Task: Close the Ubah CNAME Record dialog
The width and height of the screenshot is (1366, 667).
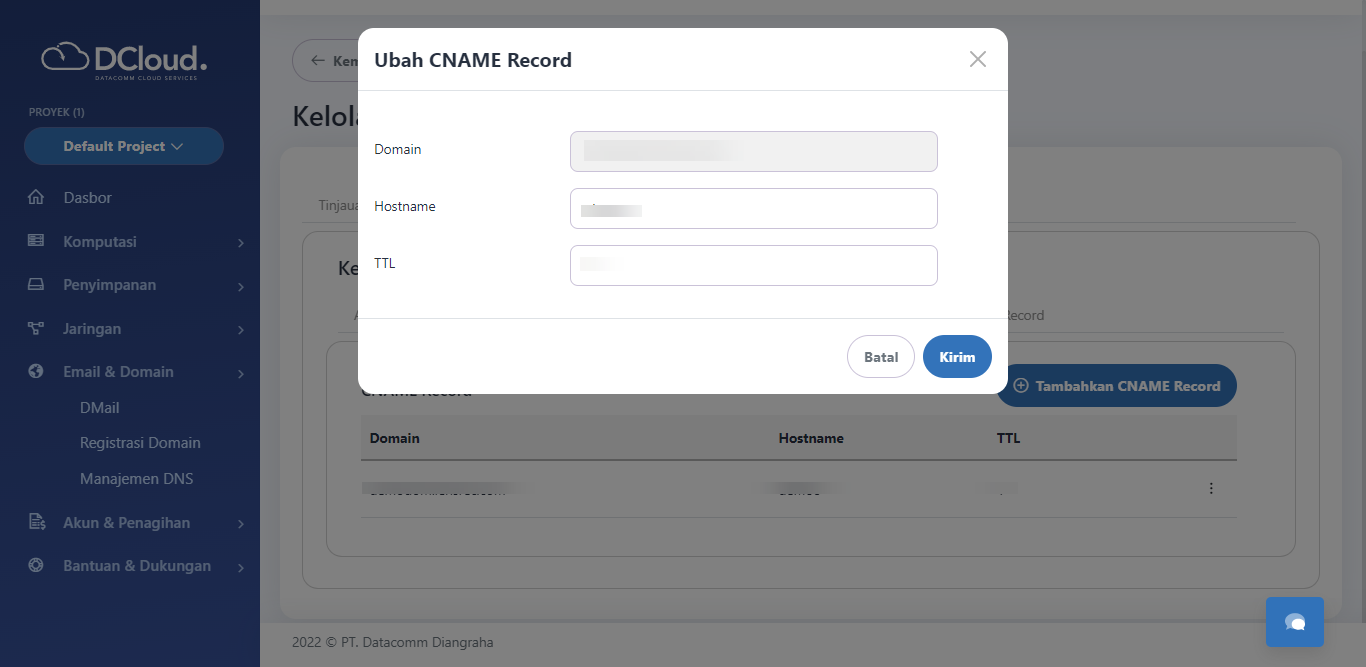Action: tap(977, 60)
